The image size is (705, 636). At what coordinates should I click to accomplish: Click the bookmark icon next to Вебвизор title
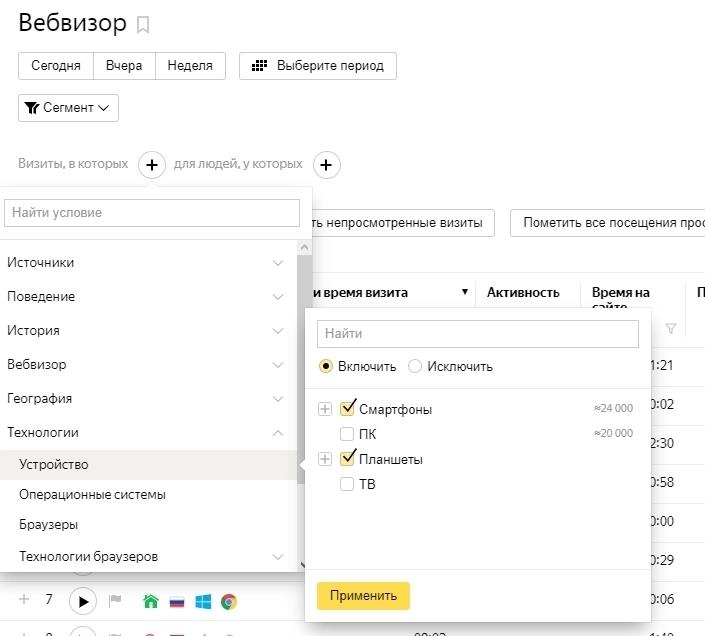pyautogui.click(x=144, y=24)
